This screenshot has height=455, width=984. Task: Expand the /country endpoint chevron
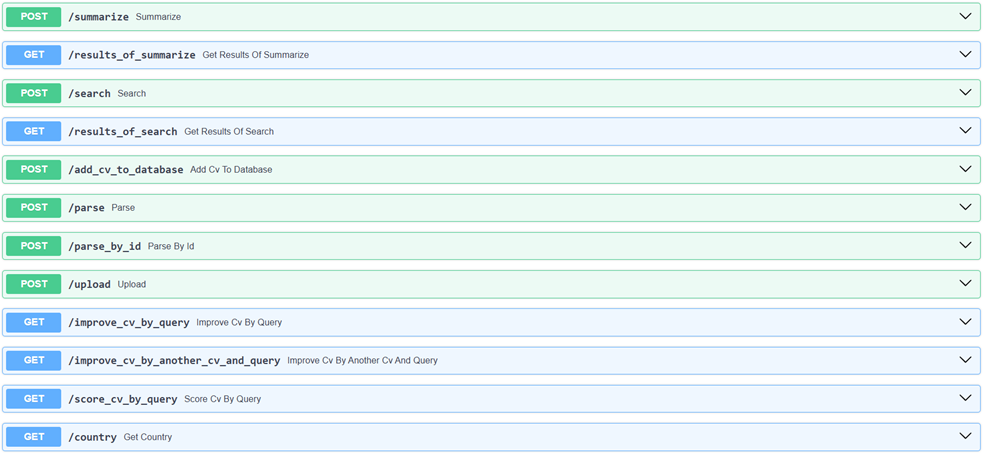965,436
